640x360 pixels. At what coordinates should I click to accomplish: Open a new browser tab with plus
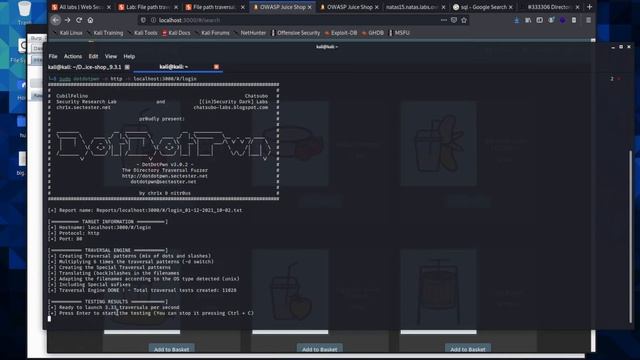589,7
